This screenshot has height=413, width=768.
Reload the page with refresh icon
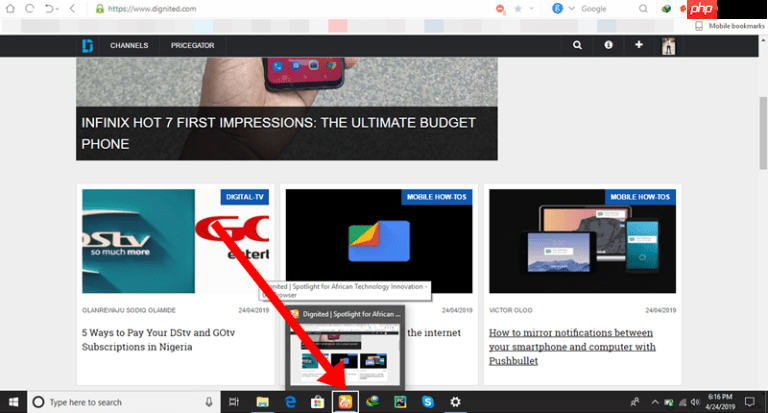pos(30,8)
